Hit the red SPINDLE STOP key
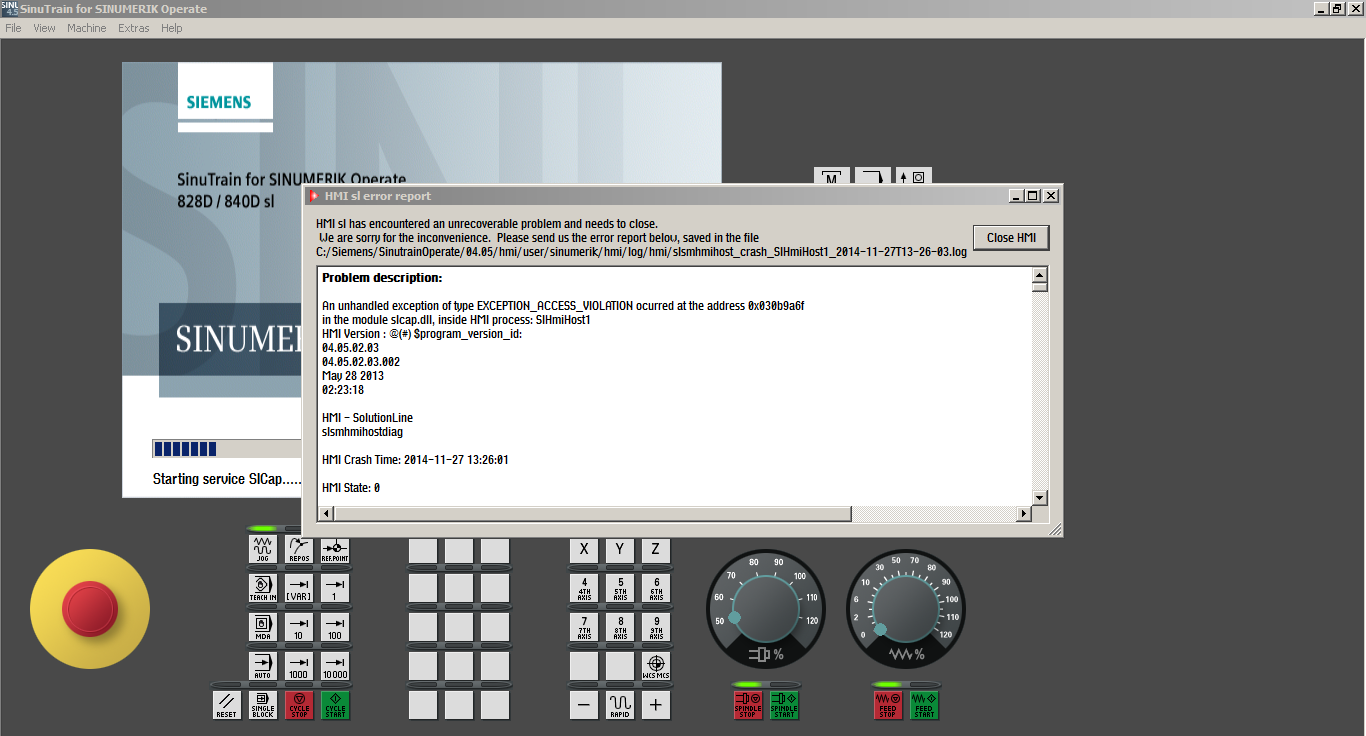The width and height of the screenshot is (1366, 736). (x=748, y=705)
